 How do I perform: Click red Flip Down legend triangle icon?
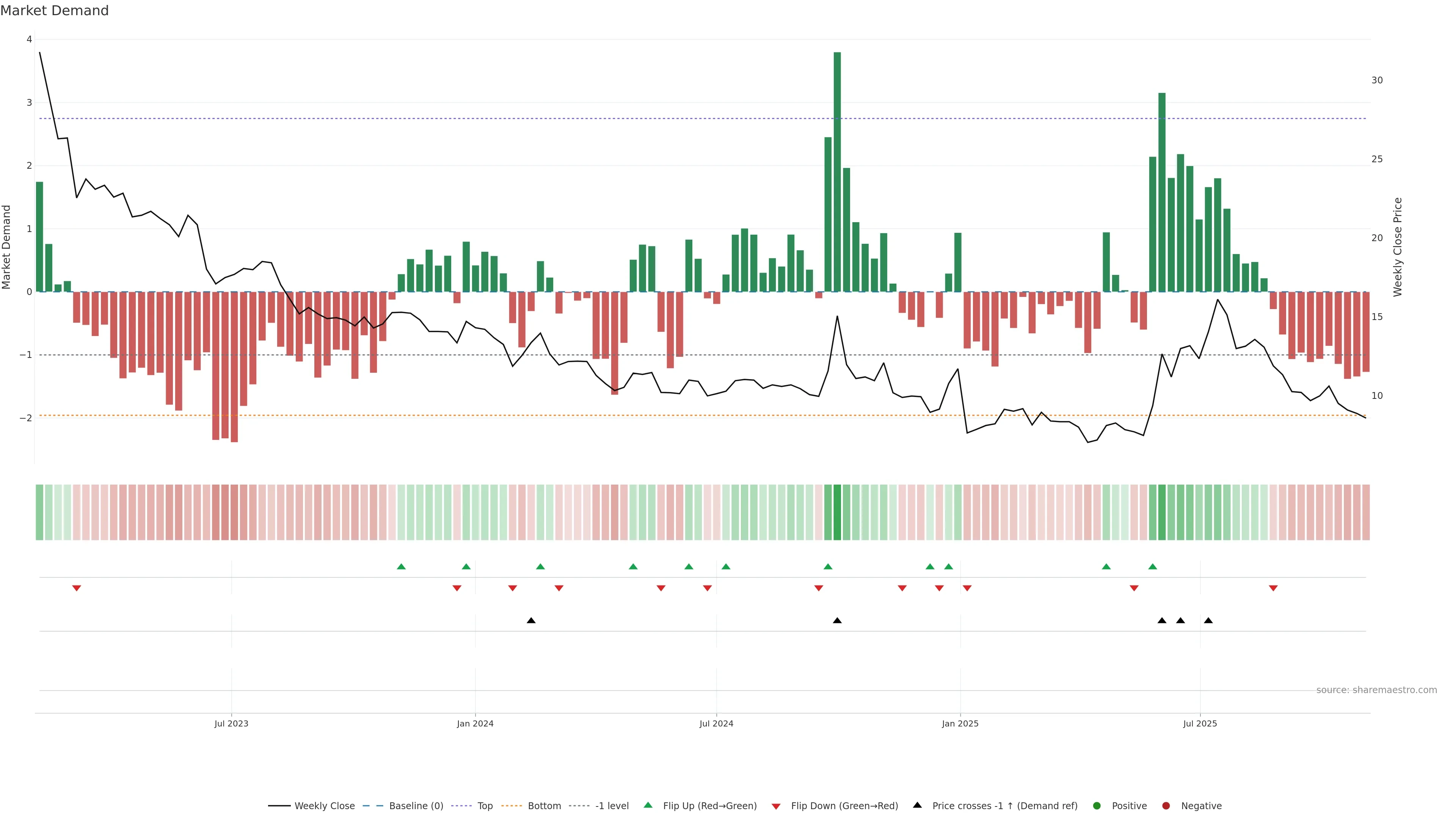(776, 806)
